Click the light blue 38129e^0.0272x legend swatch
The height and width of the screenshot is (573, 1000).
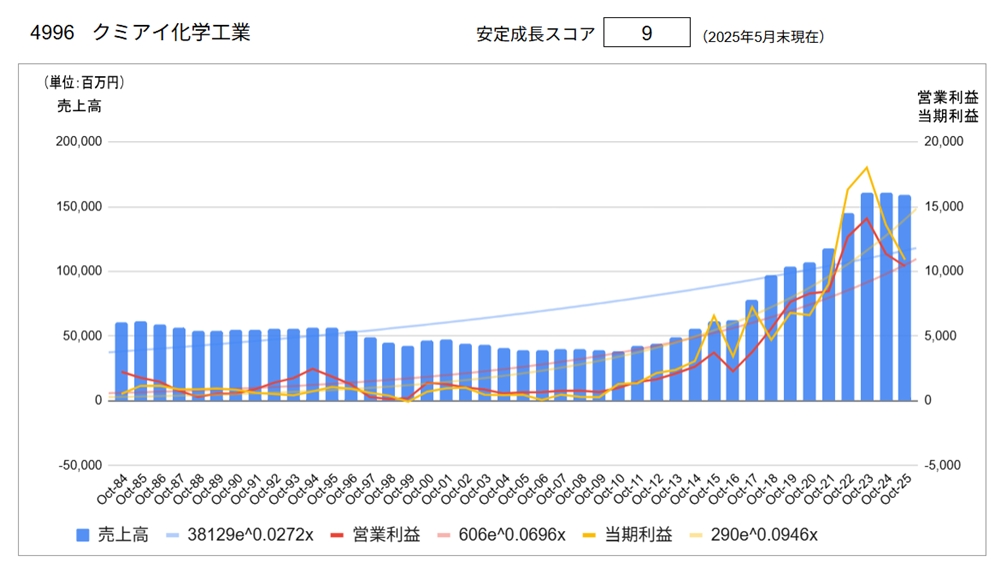173,535
